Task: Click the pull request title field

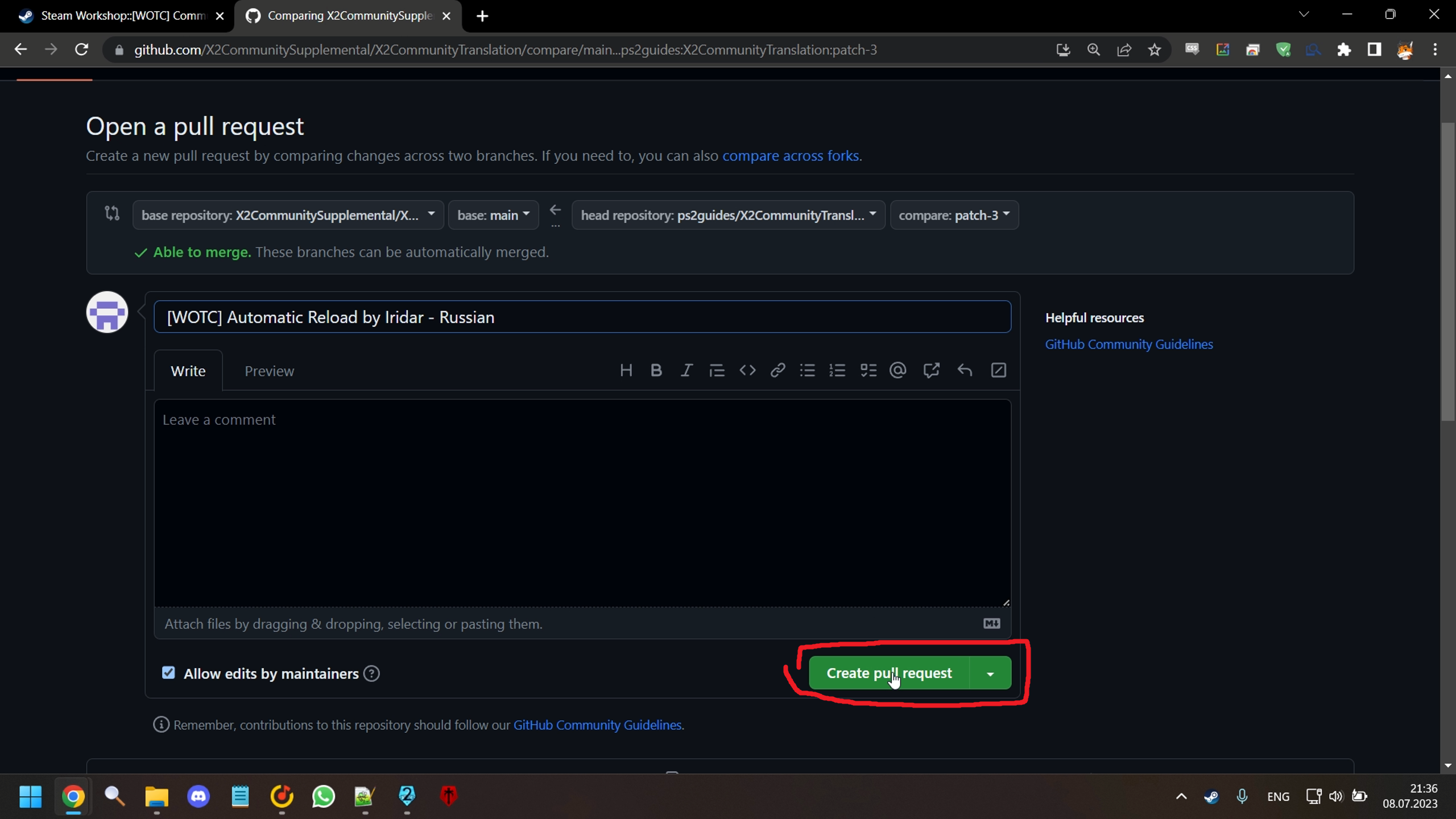Action: 582,317
